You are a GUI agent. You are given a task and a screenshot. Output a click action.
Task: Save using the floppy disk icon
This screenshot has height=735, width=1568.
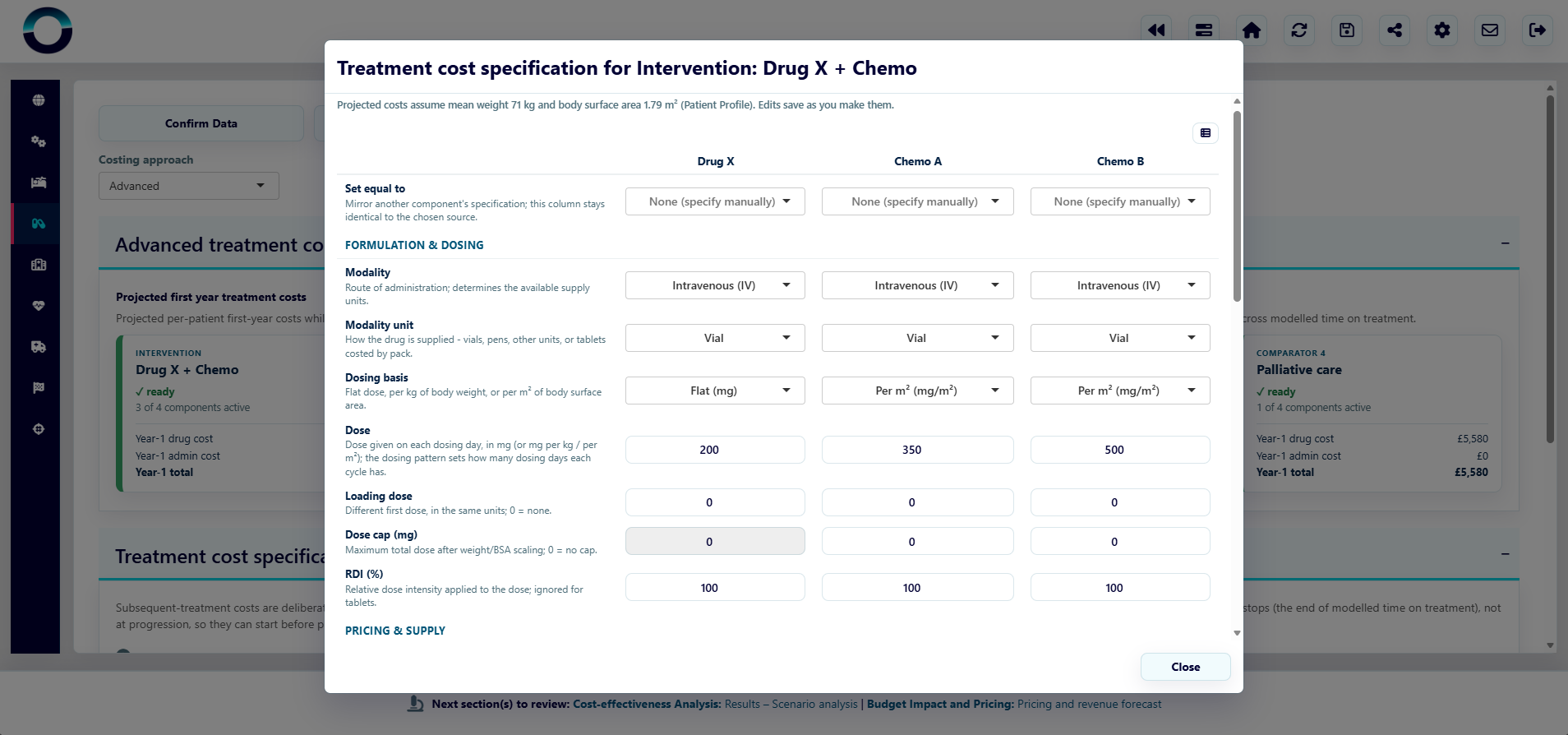(1347, 30)
